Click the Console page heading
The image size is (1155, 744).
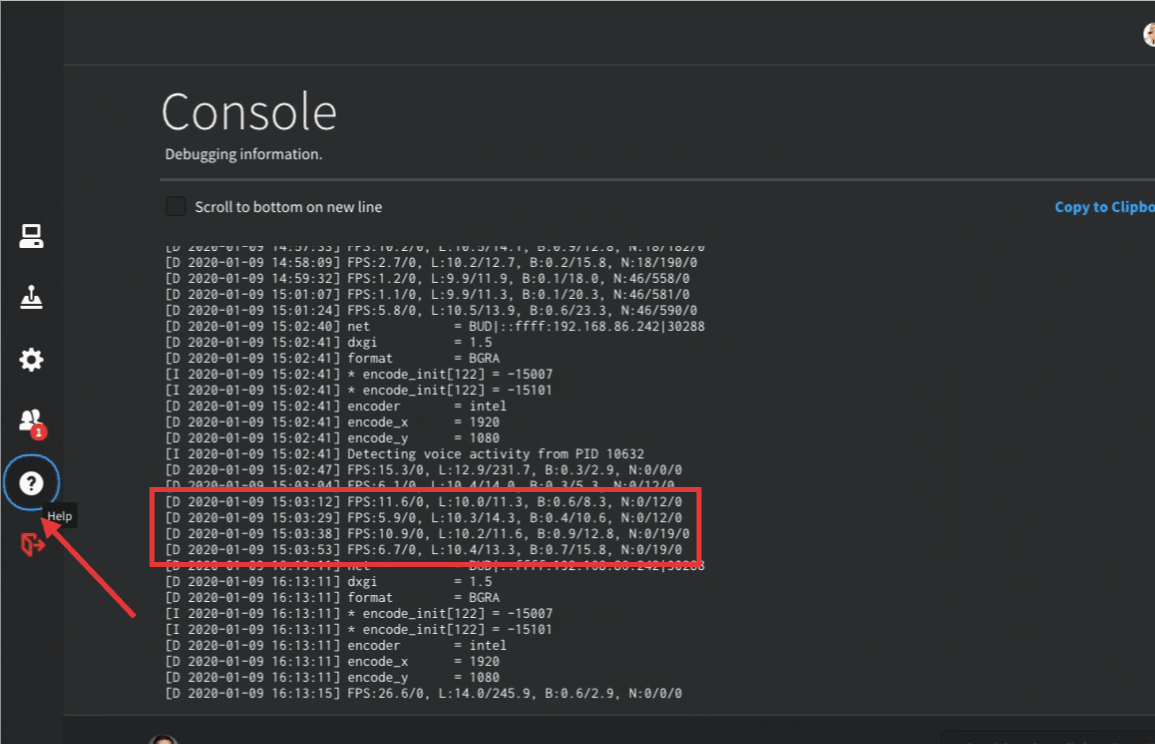(249, 112)
